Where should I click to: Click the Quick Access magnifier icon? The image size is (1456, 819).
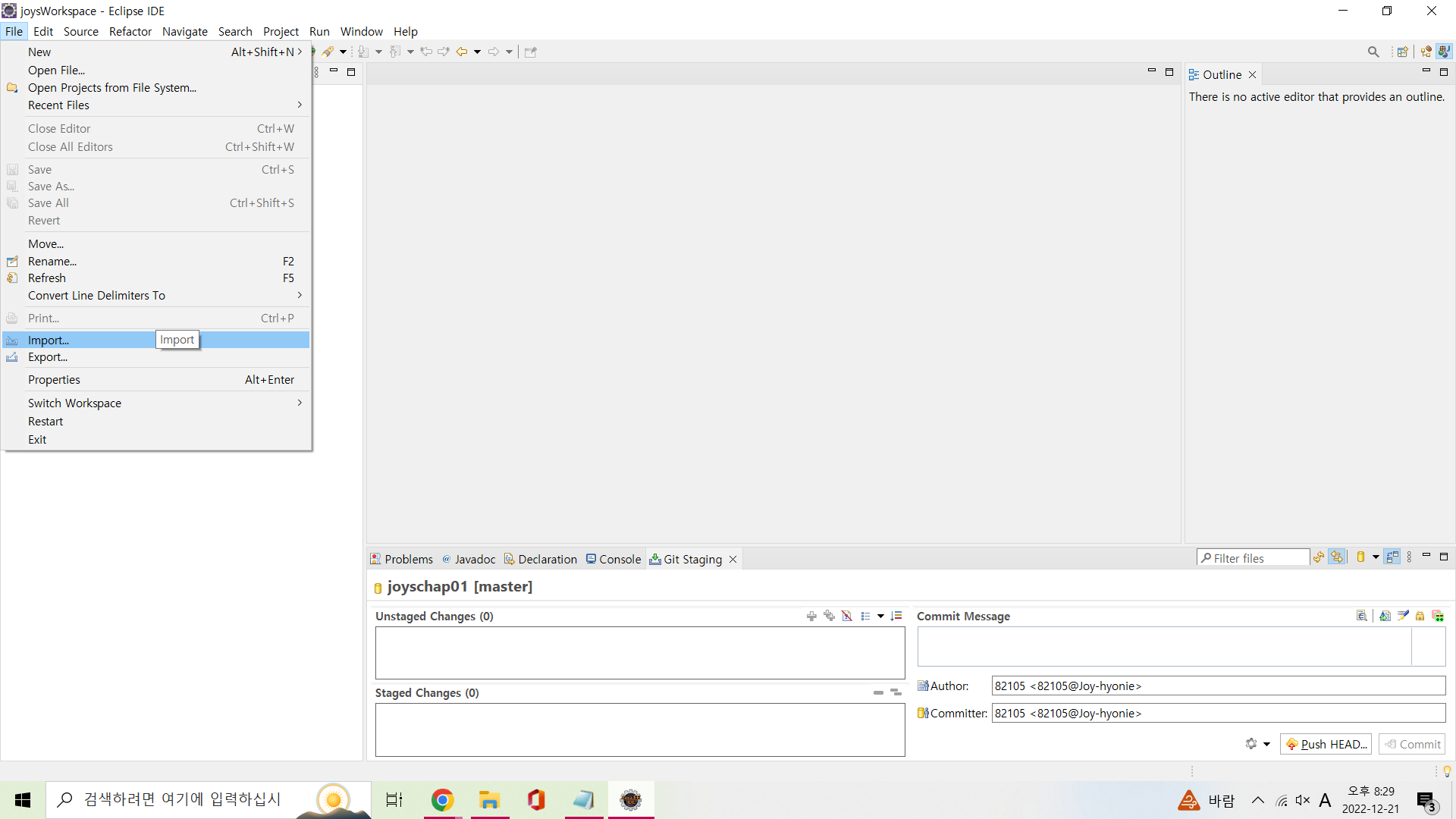(1373, 52)
